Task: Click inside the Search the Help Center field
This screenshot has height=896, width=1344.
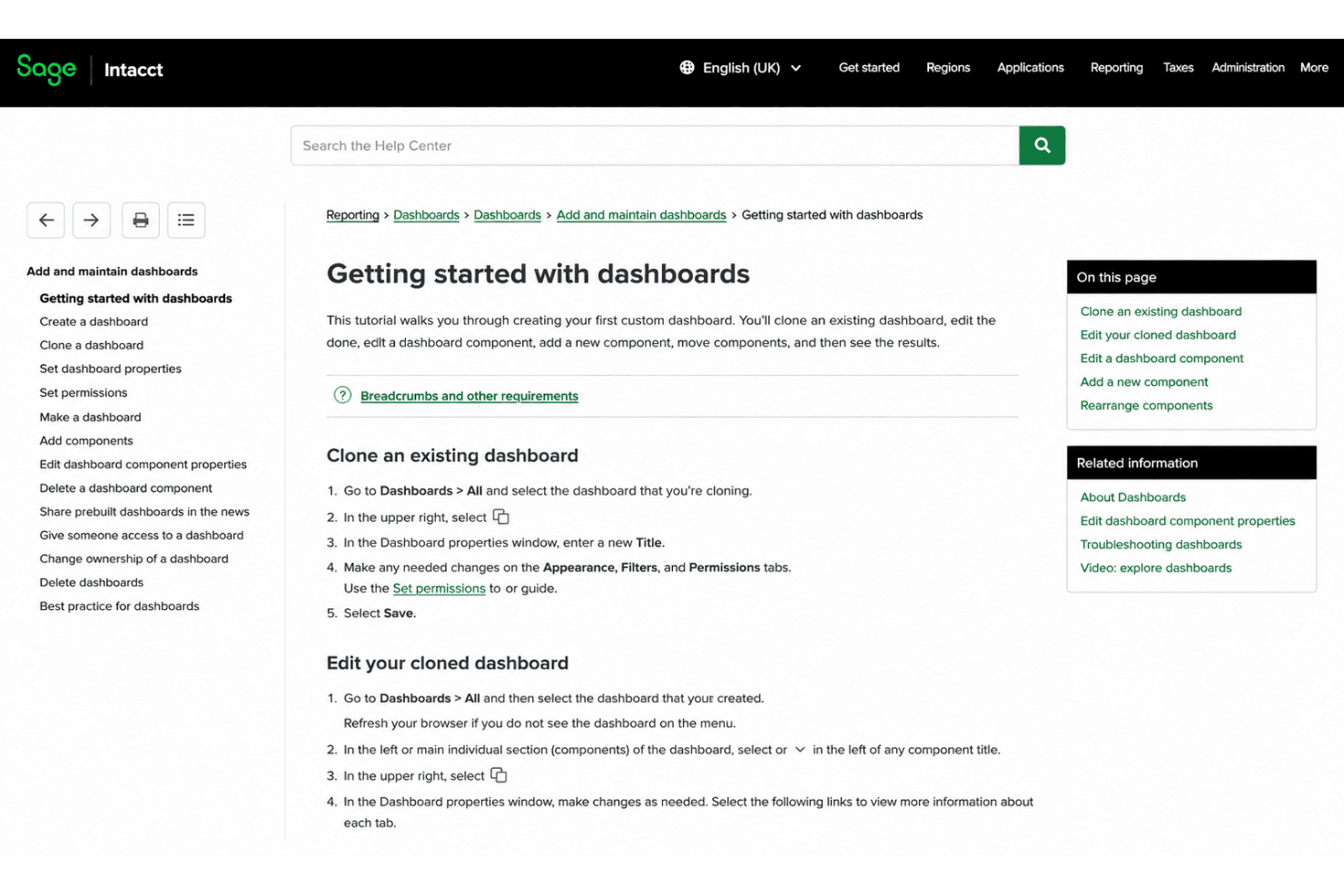Action: (655, 145)
